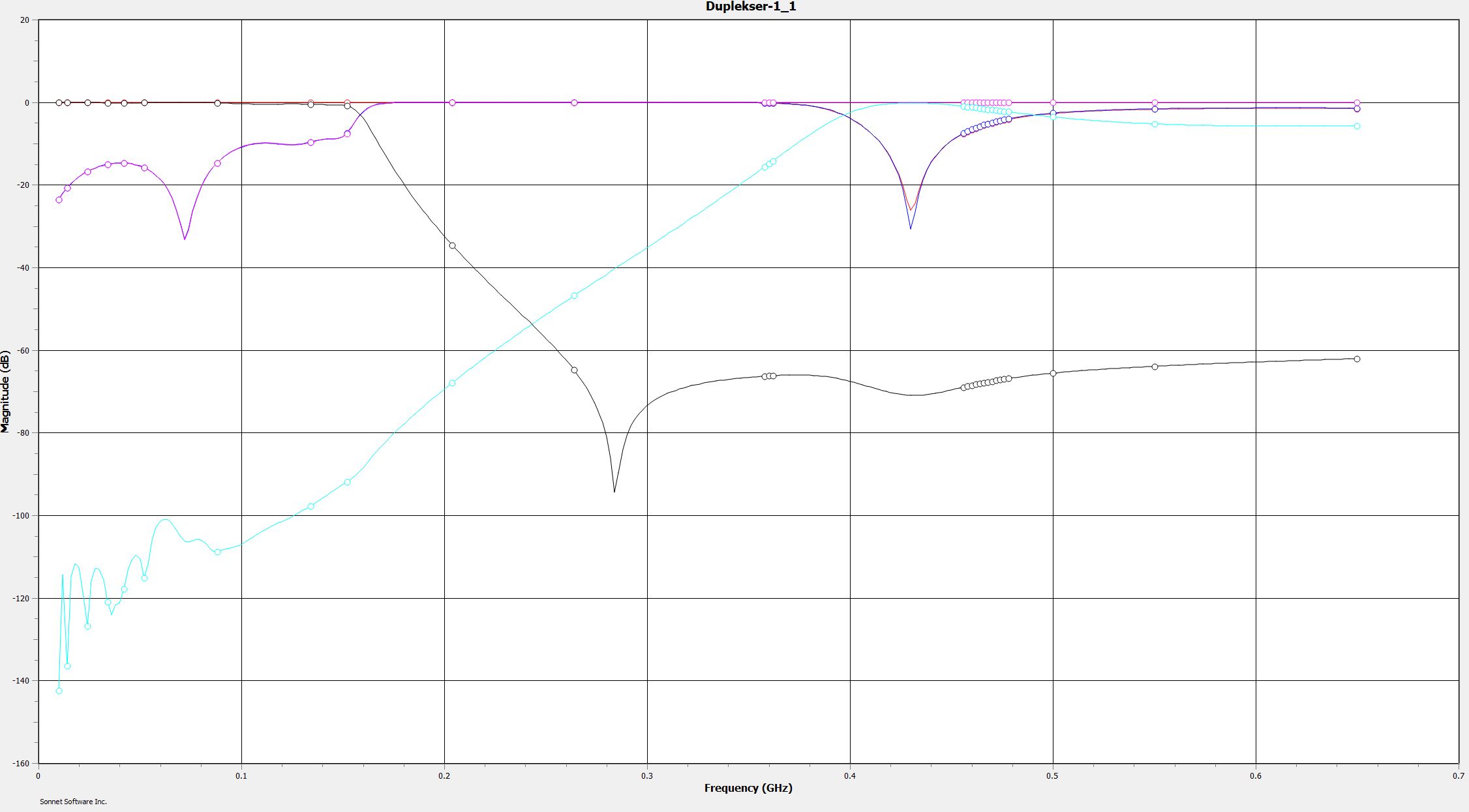This screenshot has width=1469, height=812.
Task: Select the Frequency (GHz) axis label
Action: coord(748,788)
